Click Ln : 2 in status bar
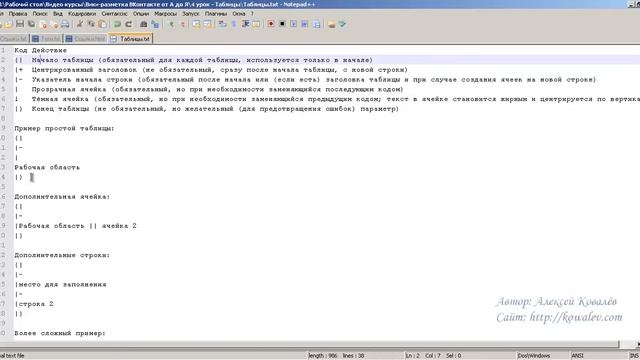640x360 pixels. click(x=413, y=356)
